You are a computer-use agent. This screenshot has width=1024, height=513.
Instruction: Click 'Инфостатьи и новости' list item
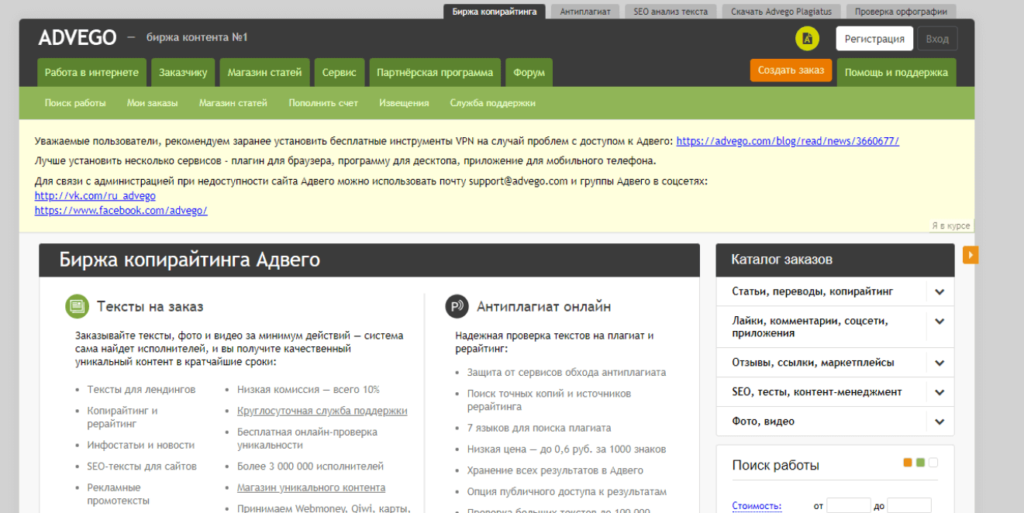click(140, 445)
